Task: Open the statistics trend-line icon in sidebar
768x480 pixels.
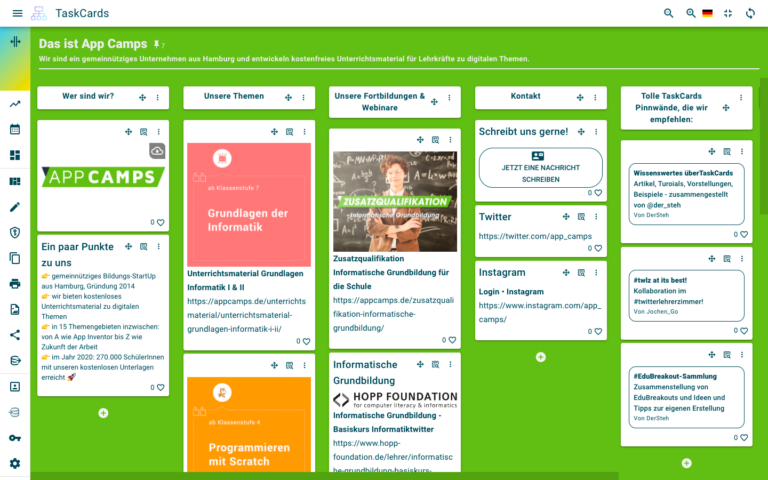Action: [x=15, y=104]
